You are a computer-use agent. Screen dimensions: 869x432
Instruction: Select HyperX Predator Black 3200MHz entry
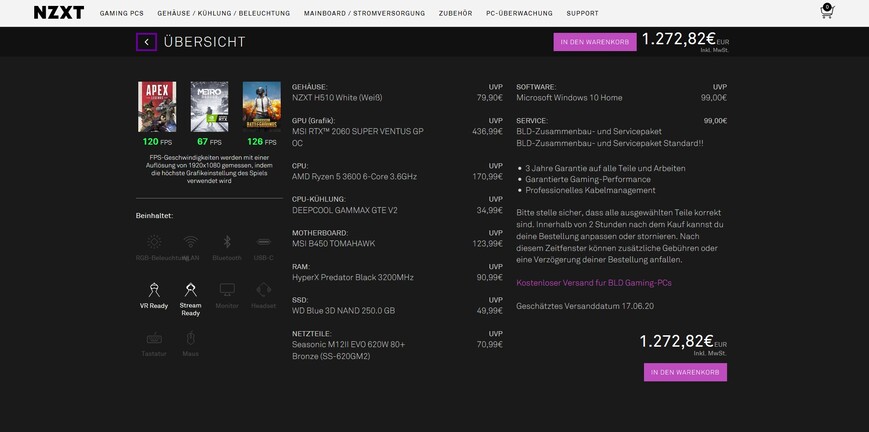[352, 277]
